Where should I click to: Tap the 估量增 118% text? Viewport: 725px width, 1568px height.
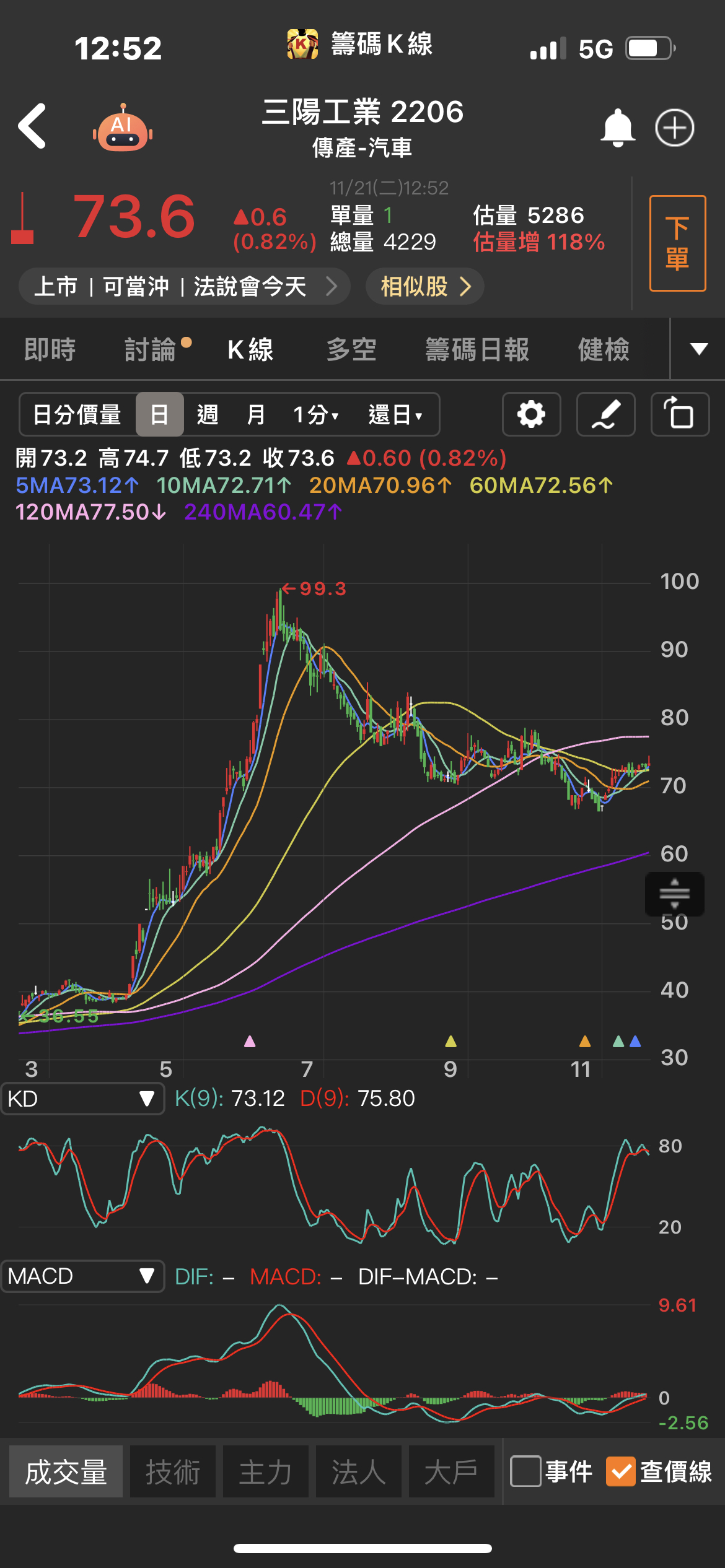[x=539, y=242]
